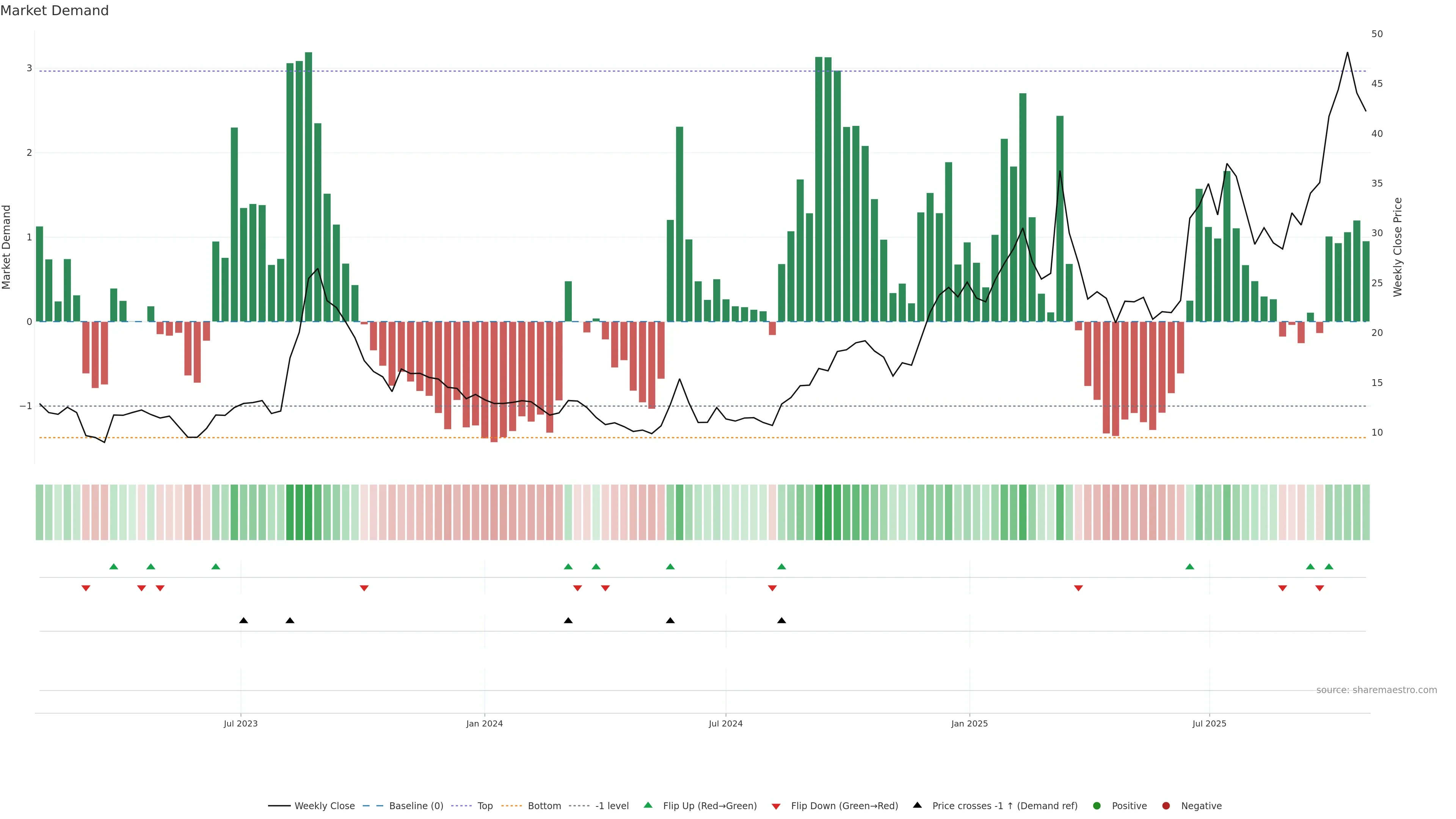Click the Market Demand chart title
Screen dimensions: 1456x819
click(54, 11)
